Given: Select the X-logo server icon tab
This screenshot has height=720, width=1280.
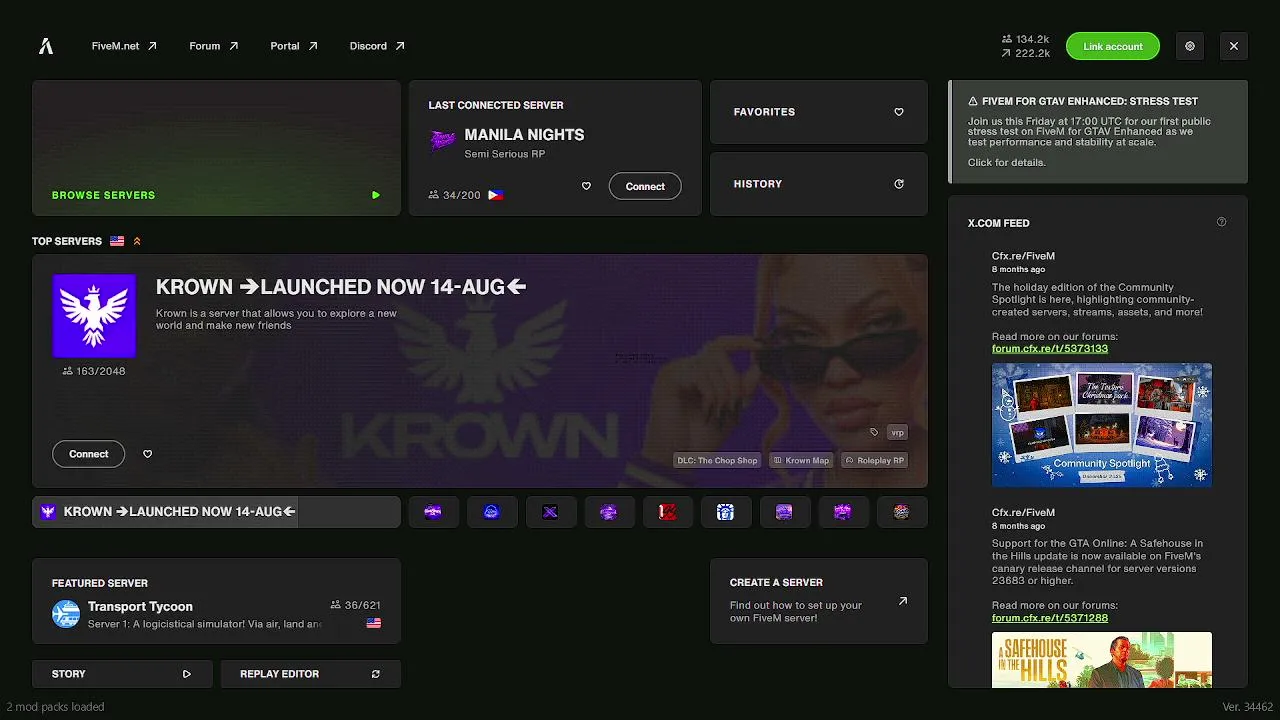Looking at the screenshot, I should (550, 512).
